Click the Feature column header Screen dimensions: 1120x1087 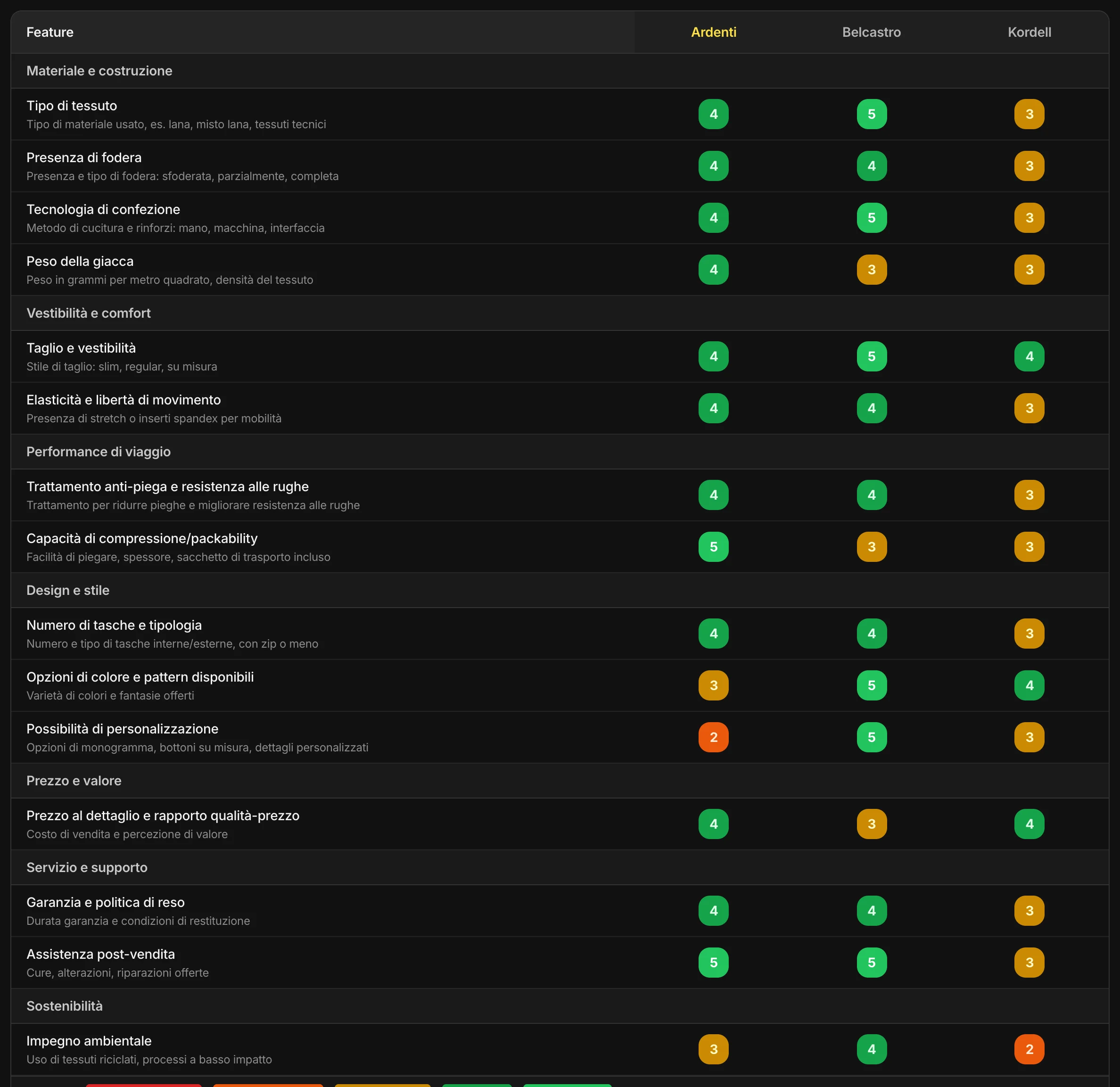[x=49, y=32]
